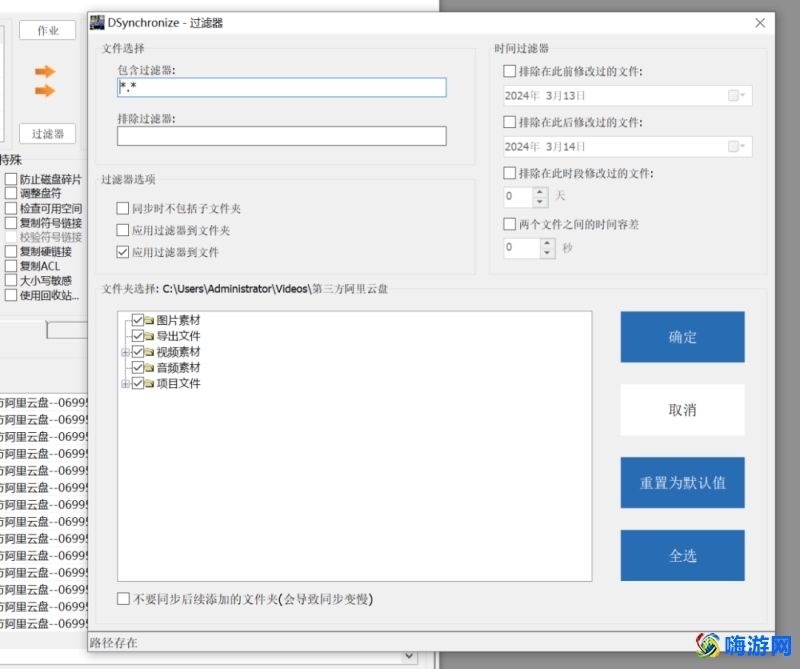The width and height of the screenshot is (800, 669).
Task: Click the 图片素材 folder icon
Action: pyautogui.click(x=149, y=320)
